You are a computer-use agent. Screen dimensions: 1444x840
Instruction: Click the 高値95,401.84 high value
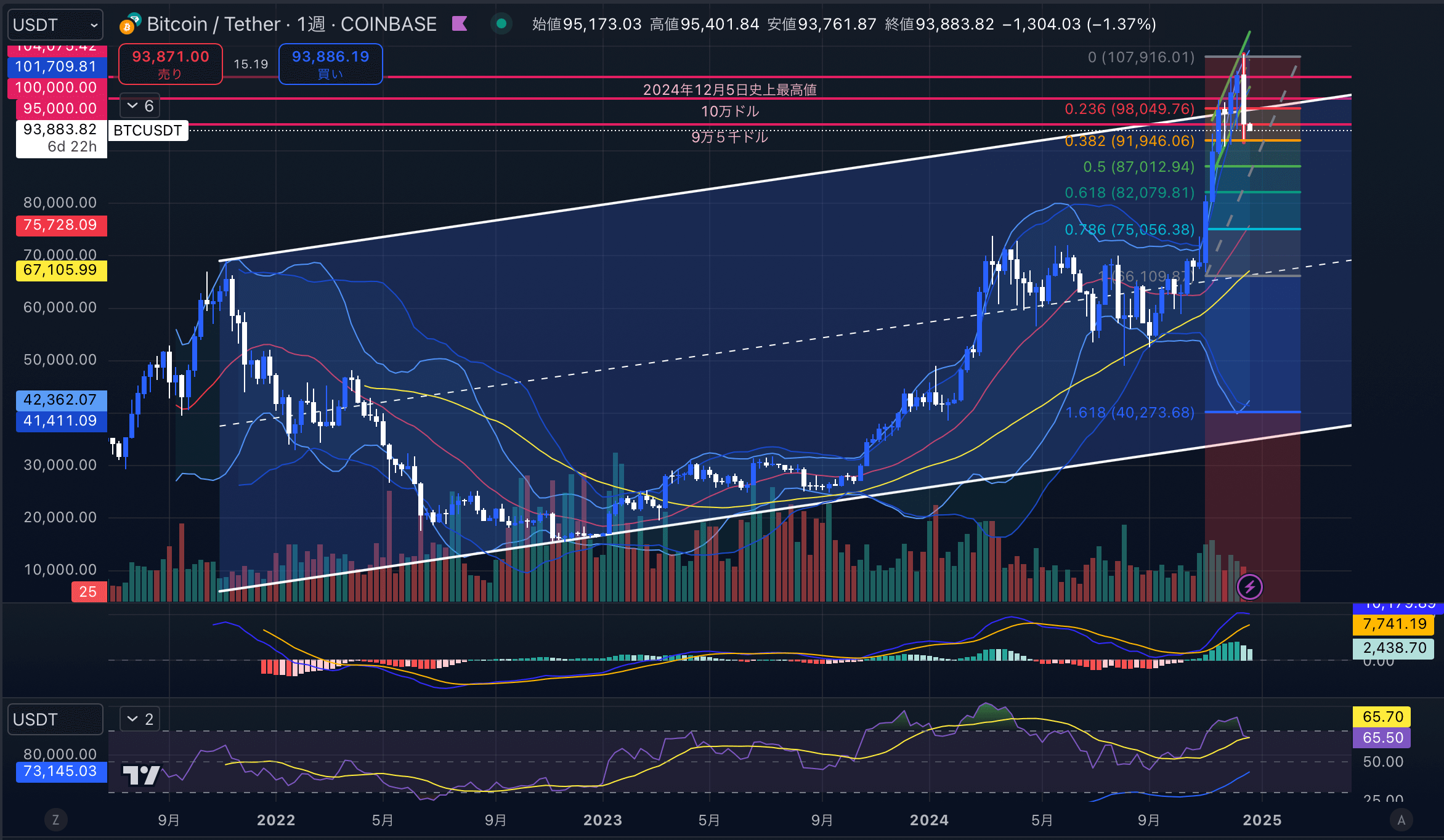point(705,24)
